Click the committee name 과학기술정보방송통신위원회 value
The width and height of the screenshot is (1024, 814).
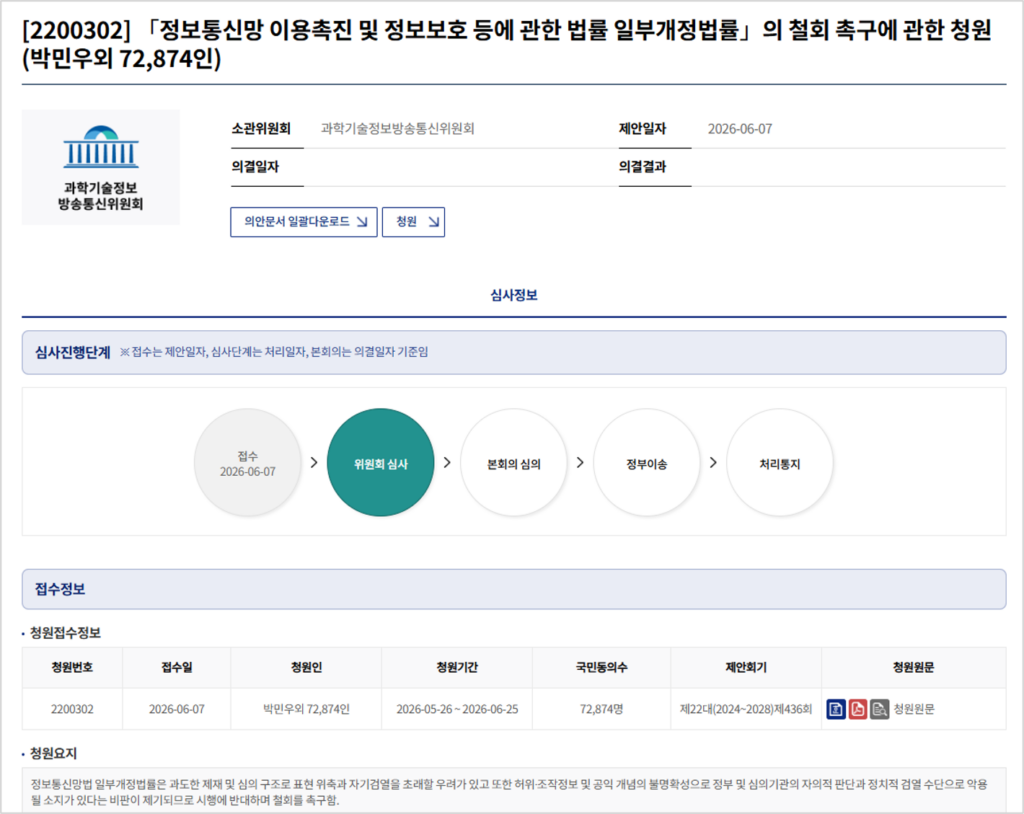tap(398, 129)
